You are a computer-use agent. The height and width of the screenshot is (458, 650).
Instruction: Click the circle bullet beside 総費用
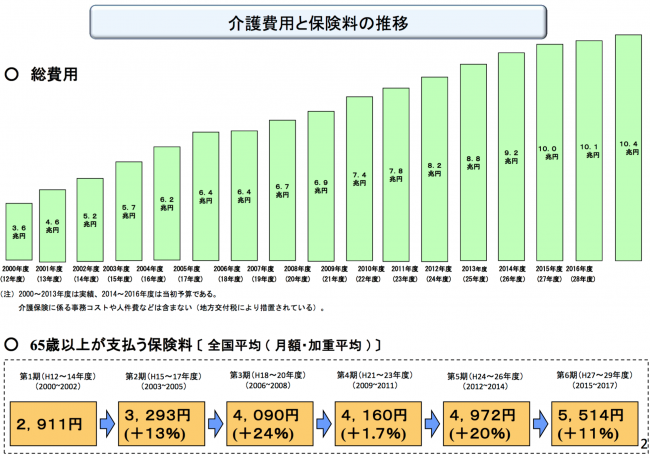tap(12, 74)
